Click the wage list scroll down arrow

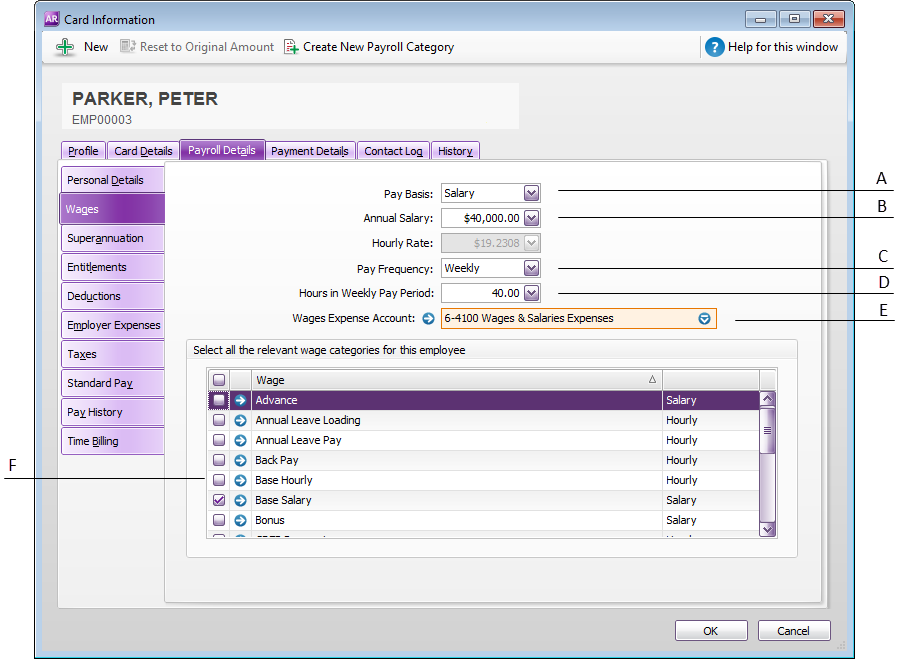click(767, 529)
